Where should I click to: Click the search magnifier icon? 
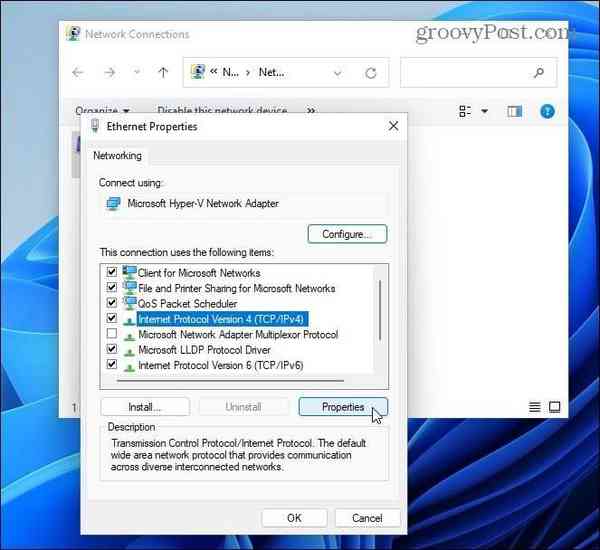[x=539, y=72]
